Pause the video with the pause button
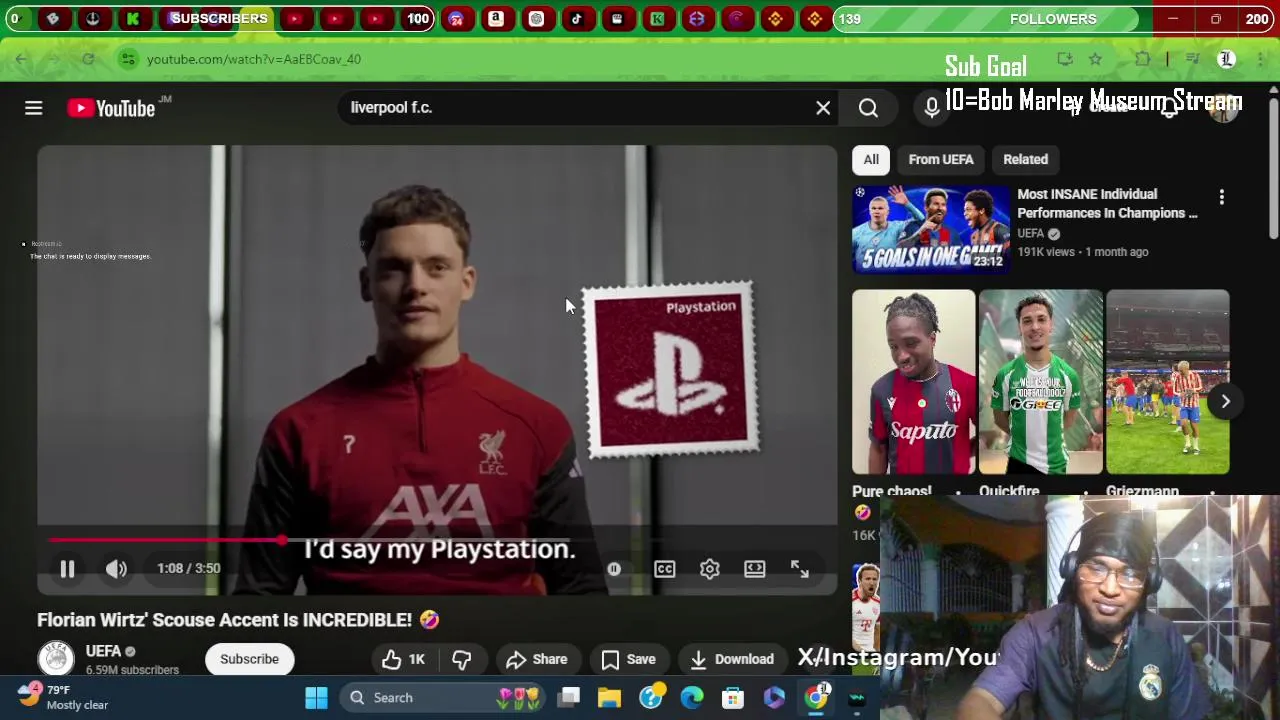1280x720 pixels. click(x=67, y=568)
